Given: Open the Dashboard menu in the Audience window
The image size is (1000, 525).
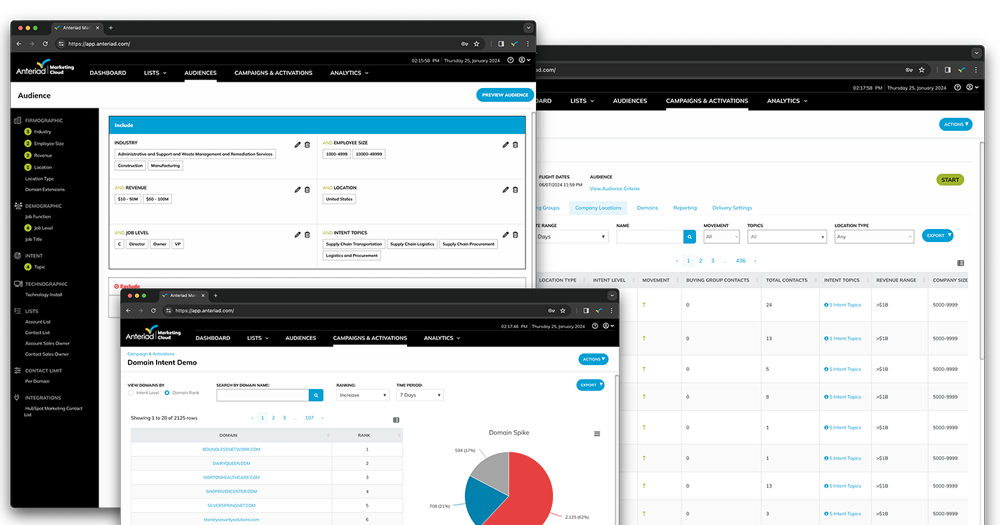Looking at the screenshot, I should click(x=108, y=73).
